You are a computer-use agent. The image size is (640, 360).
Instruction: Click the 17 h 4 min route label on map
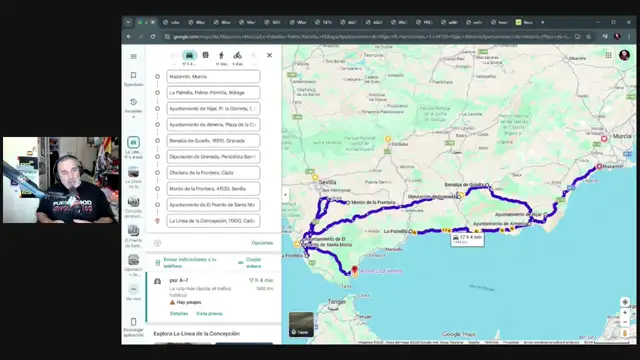click(468, 239)
